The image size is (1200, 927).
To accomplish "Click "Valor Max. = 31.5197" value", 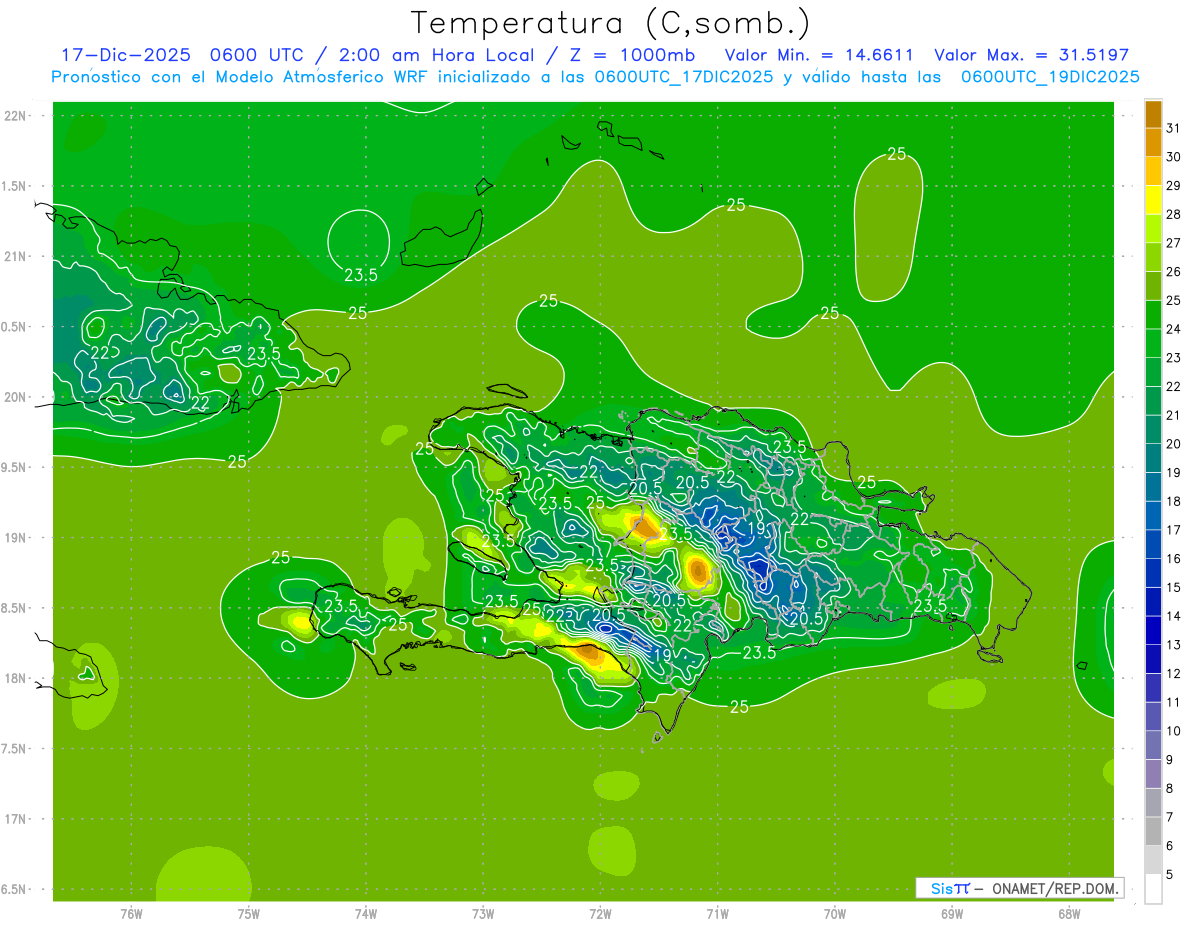I will 1030,54.
